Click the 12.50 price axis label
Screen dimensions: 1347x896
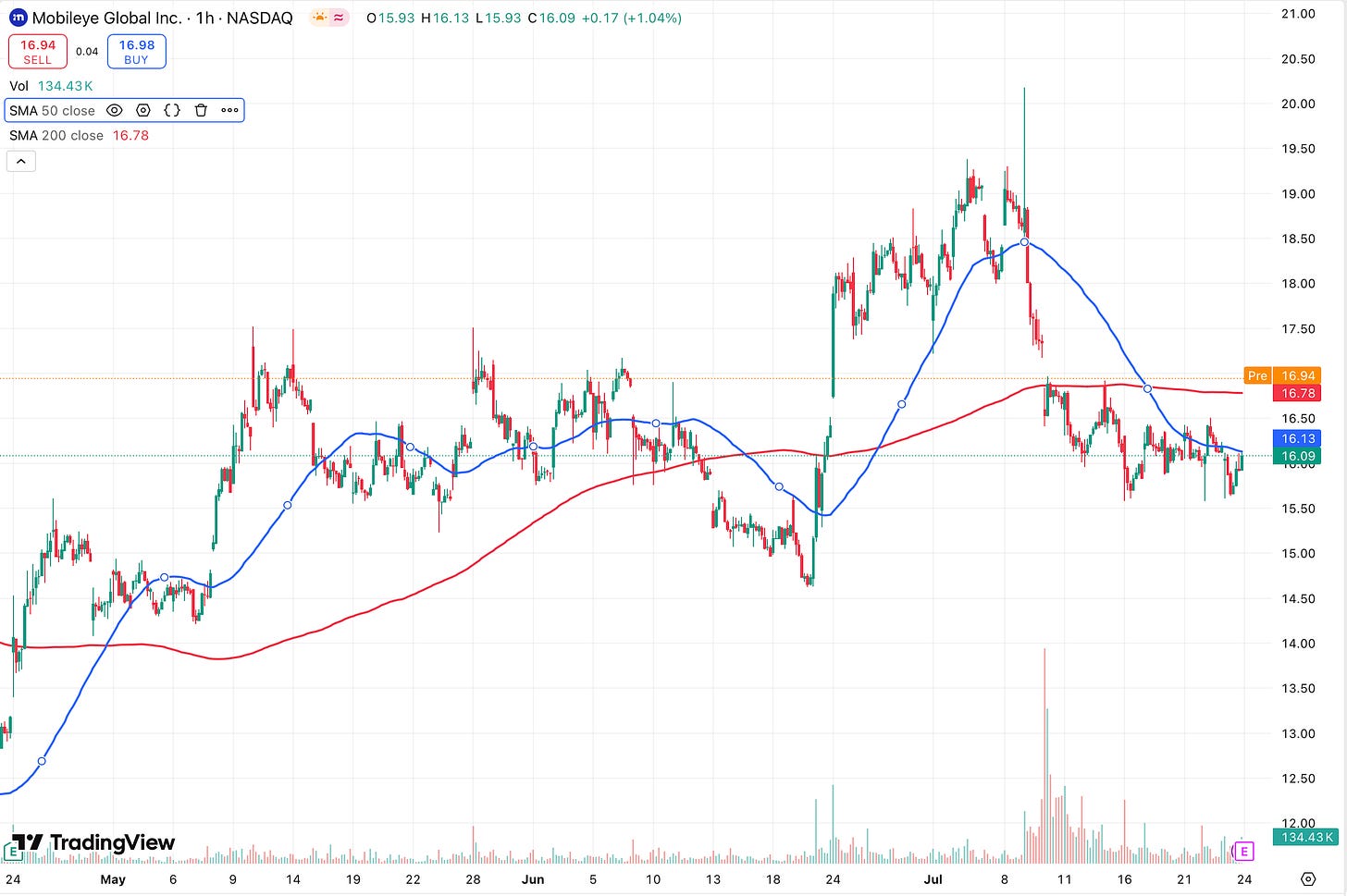(1298, 779)
